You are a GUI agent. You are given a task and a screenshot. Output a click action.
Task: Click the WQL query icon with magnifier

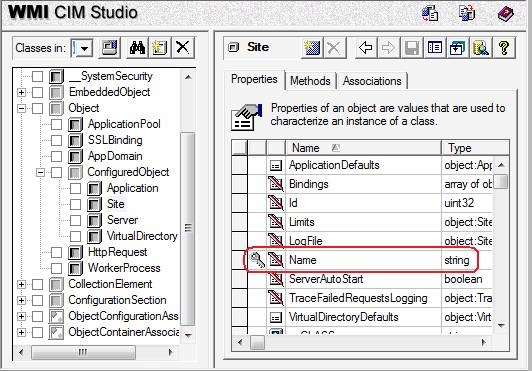pos(481,48)
